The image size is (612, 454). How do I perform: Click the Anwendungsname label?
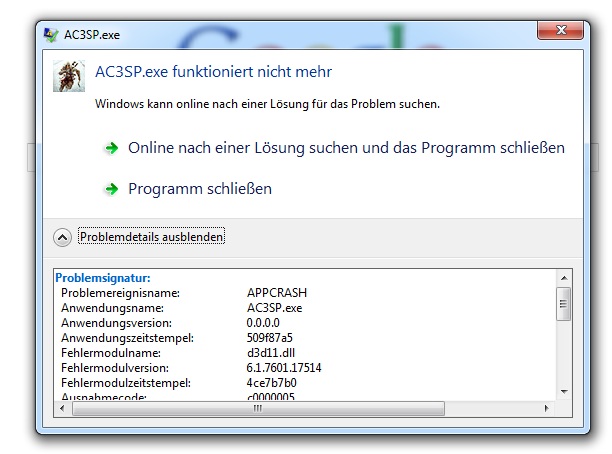112,308
